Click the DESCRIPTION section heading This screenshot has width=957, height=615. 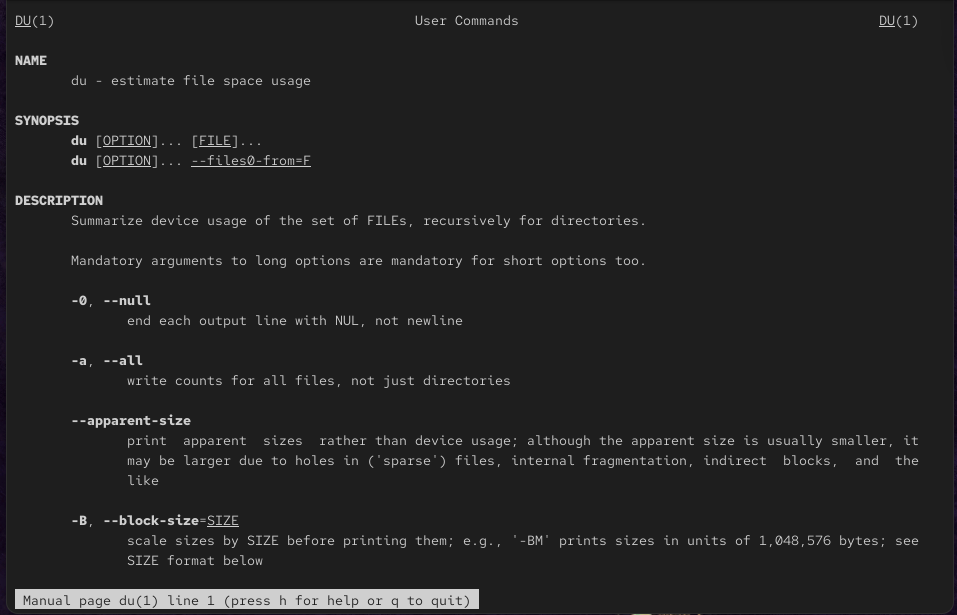pos(59,201)
